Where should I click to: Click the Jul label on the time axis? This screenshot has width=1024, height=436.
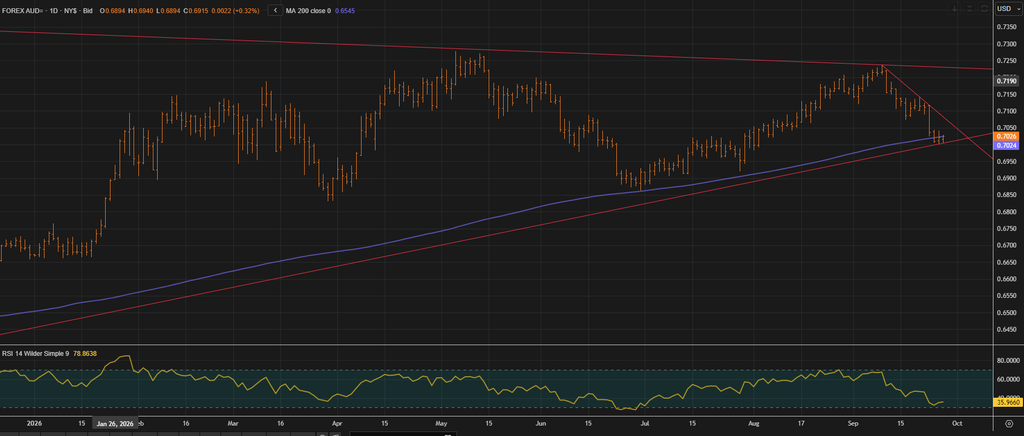point(645,424)
